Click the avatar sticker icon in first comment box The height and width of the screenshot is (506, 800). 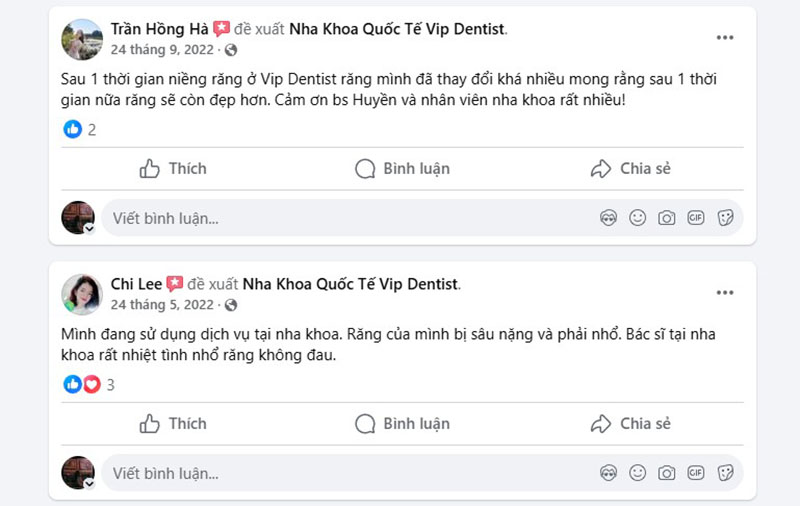(608, 218)
